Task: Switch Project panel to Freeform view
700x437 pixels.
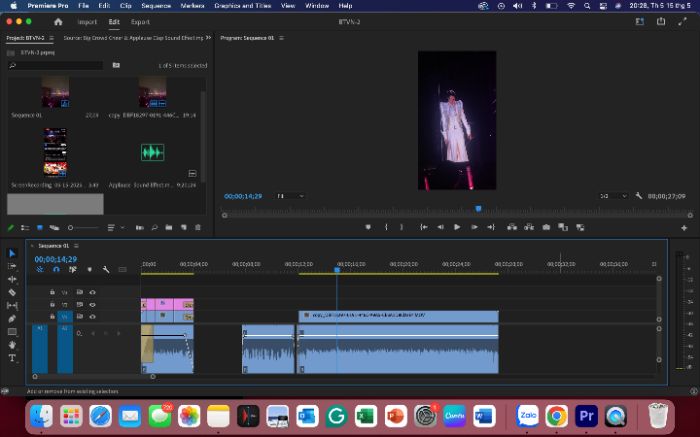Action: (54, 228)
